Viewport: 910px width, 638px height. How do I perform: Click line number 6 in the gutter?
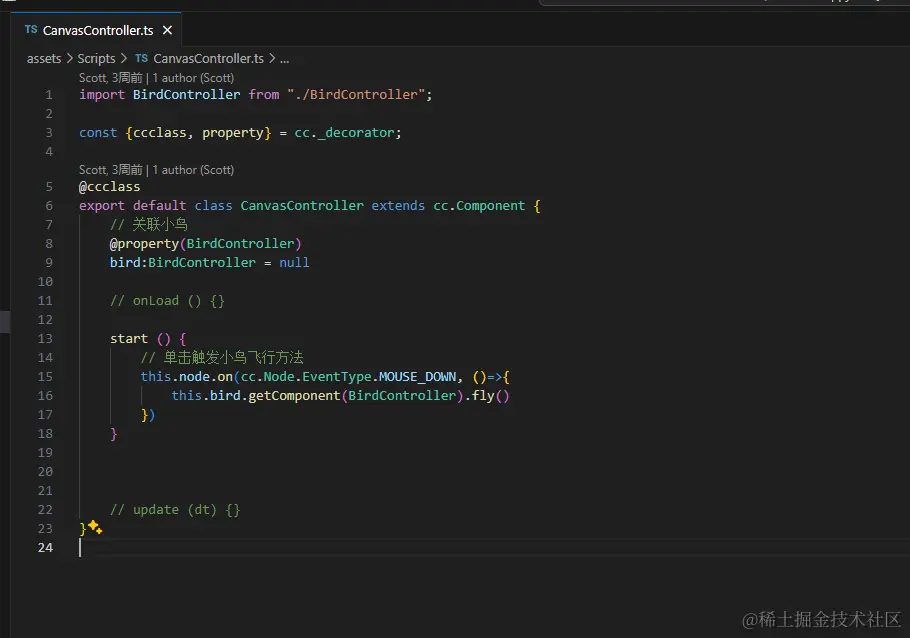[x=49, y=206]
